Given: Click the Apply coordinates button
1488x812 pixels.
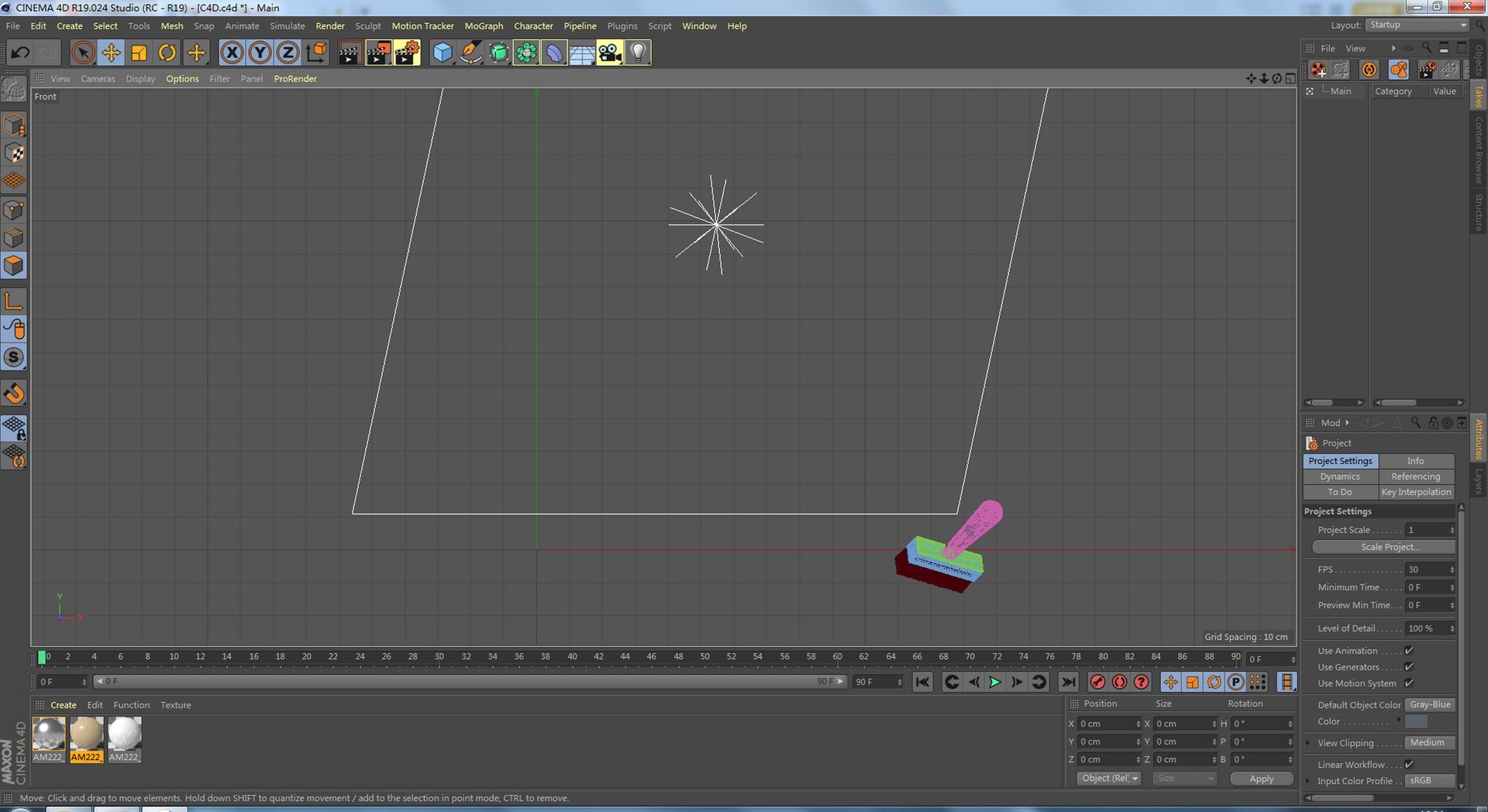Looking at the screenshot, I should click(1262, 779).
